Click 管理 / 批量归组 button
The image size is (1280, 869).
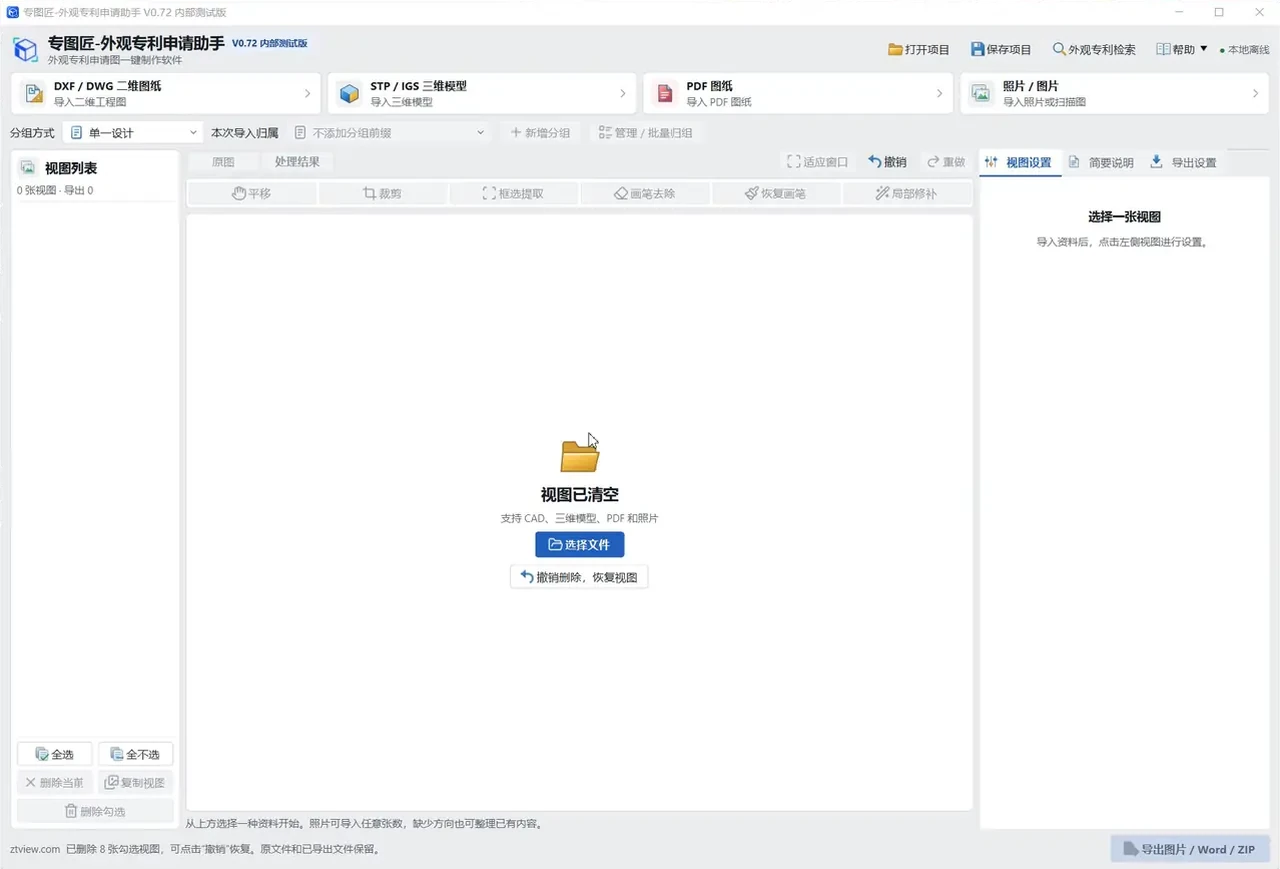646,132
